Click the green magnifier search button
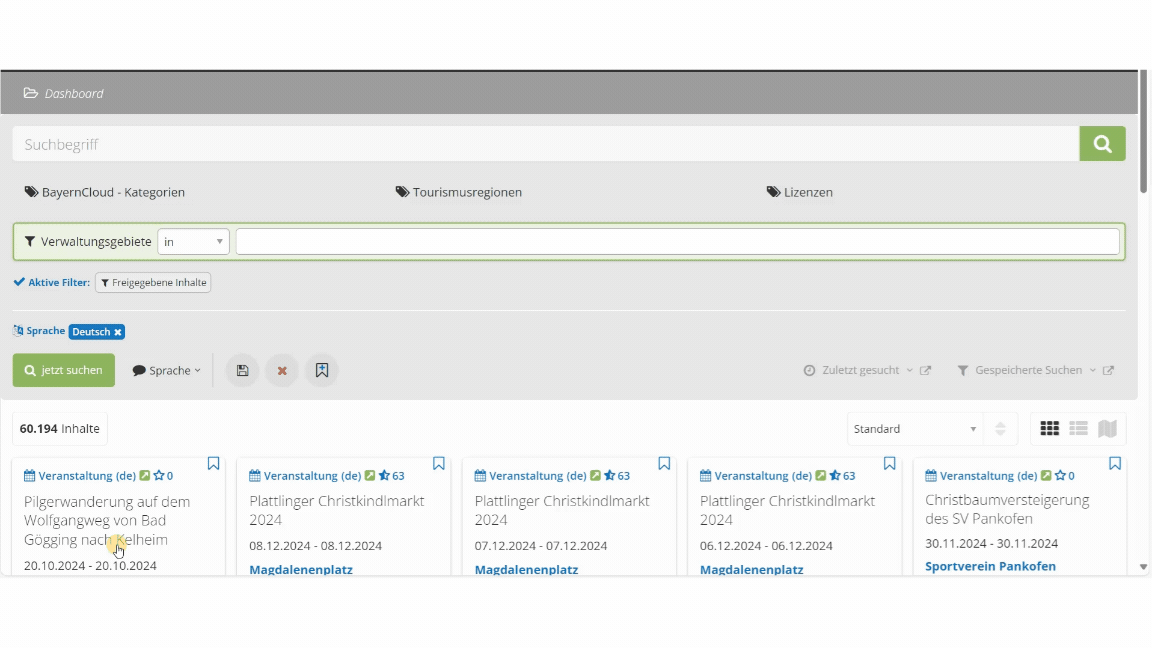Viewport: 1152px width, 648px height. [1102, 144]
